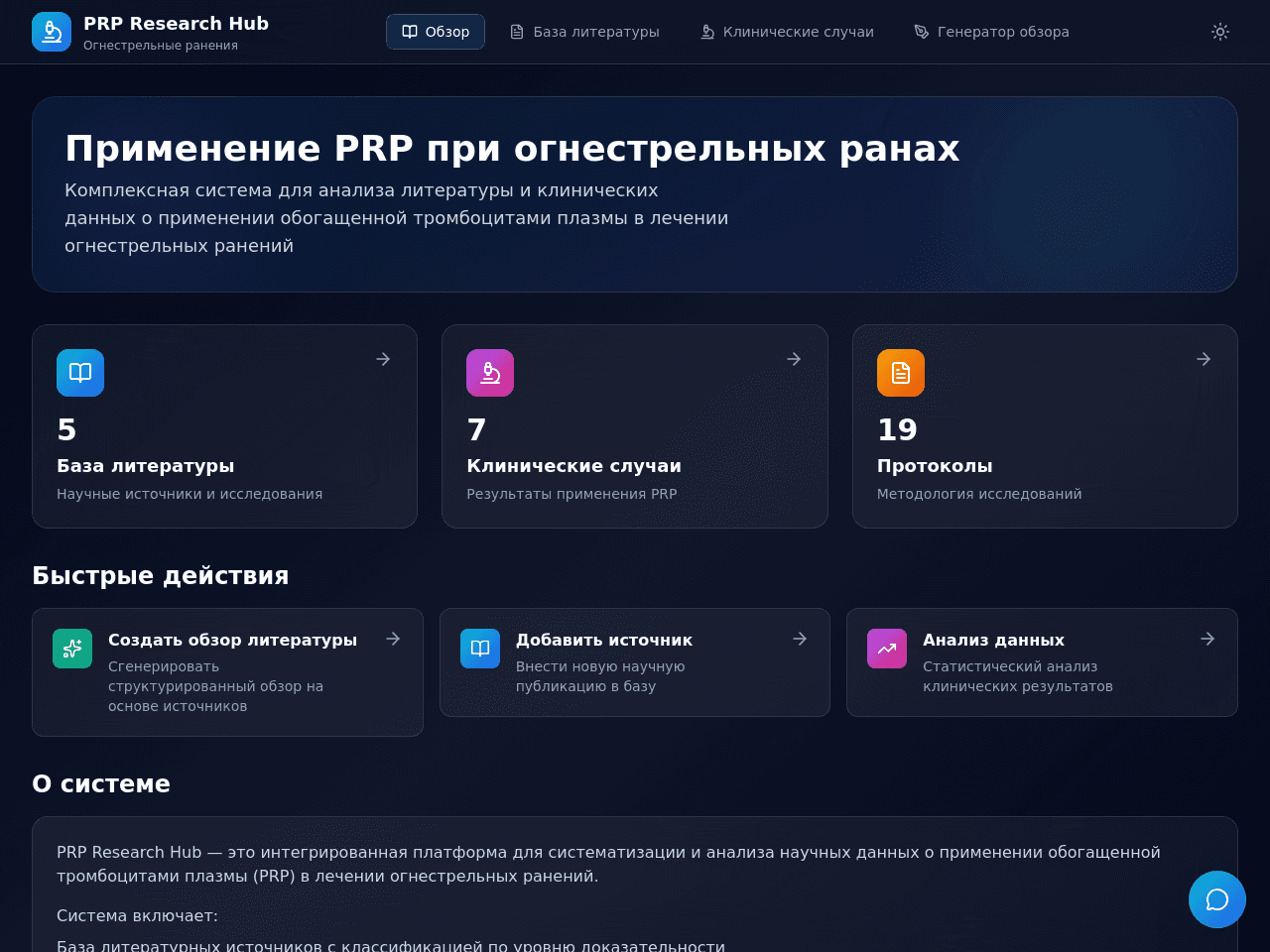Viewport: 1270px width, 952px height.
Task: Click pen icon in Генератор обзора tab
Action: pyautogui.click(x=922, y=32)
